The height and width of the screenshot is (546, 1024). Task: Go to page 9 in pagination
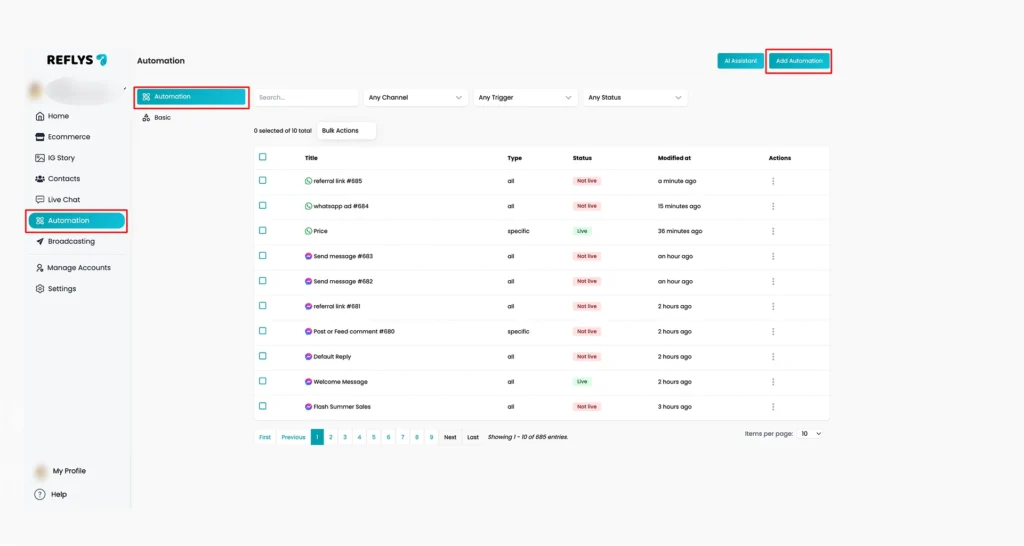(x=431, y=437)
